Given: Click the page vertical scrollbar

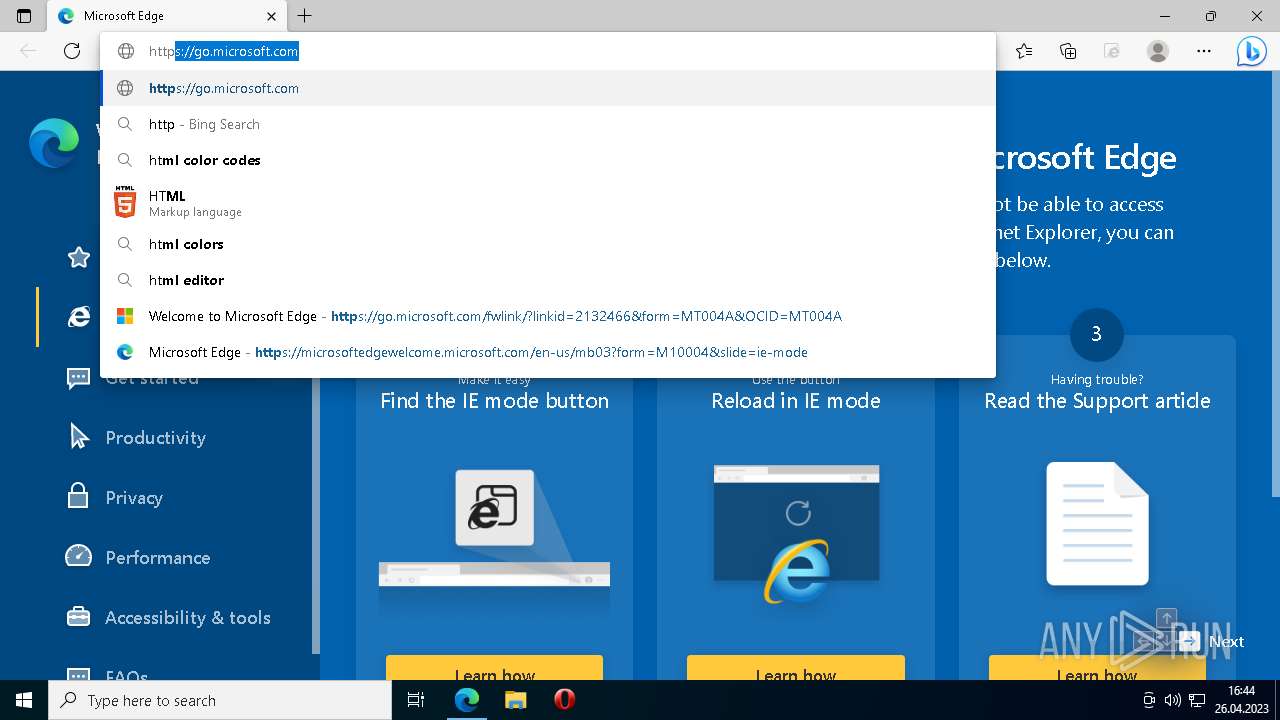Looking at the screenshot, I should pos(1275,285).
